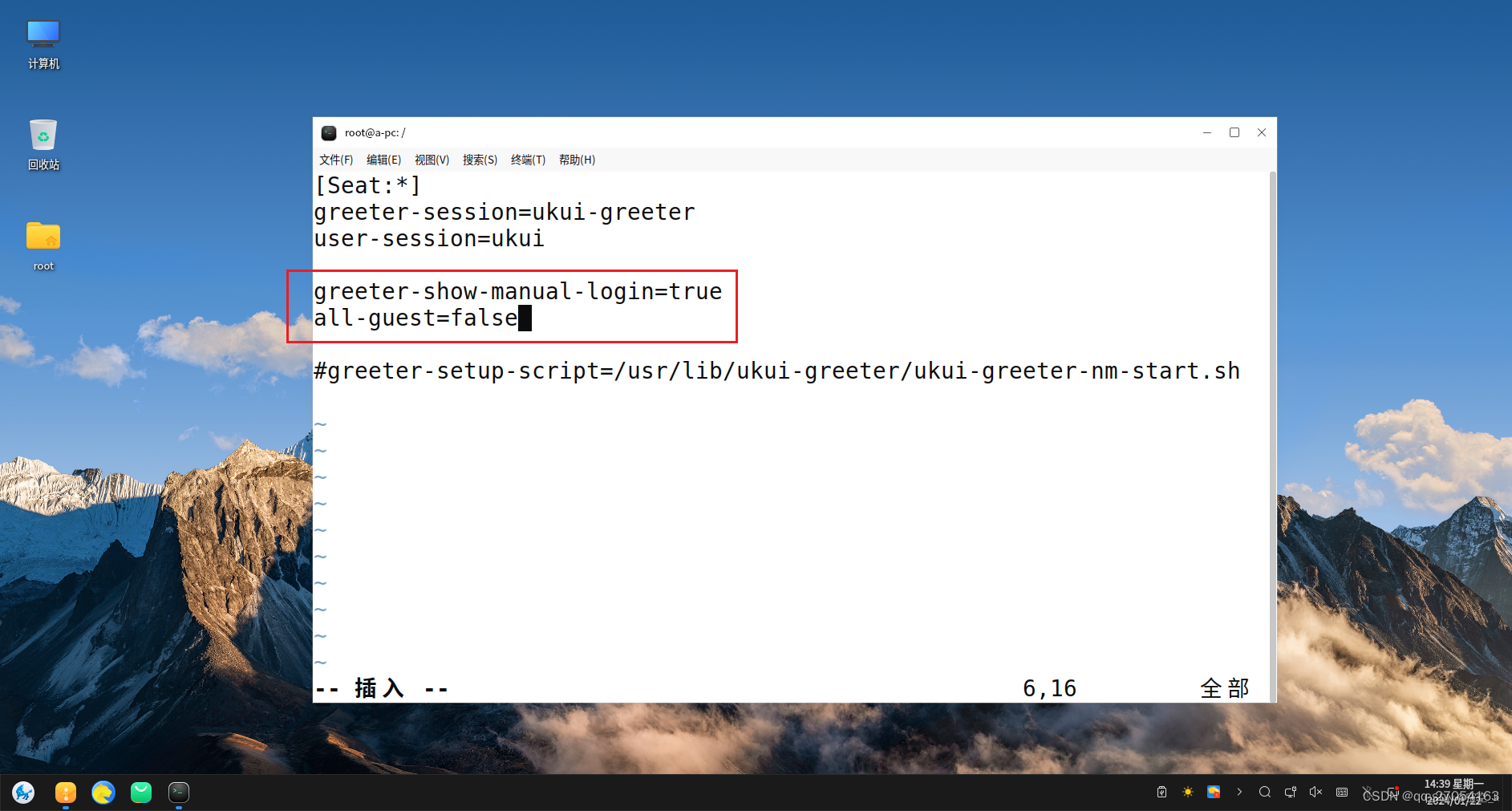Open wired network tray icon

(x=1291, y=793)
